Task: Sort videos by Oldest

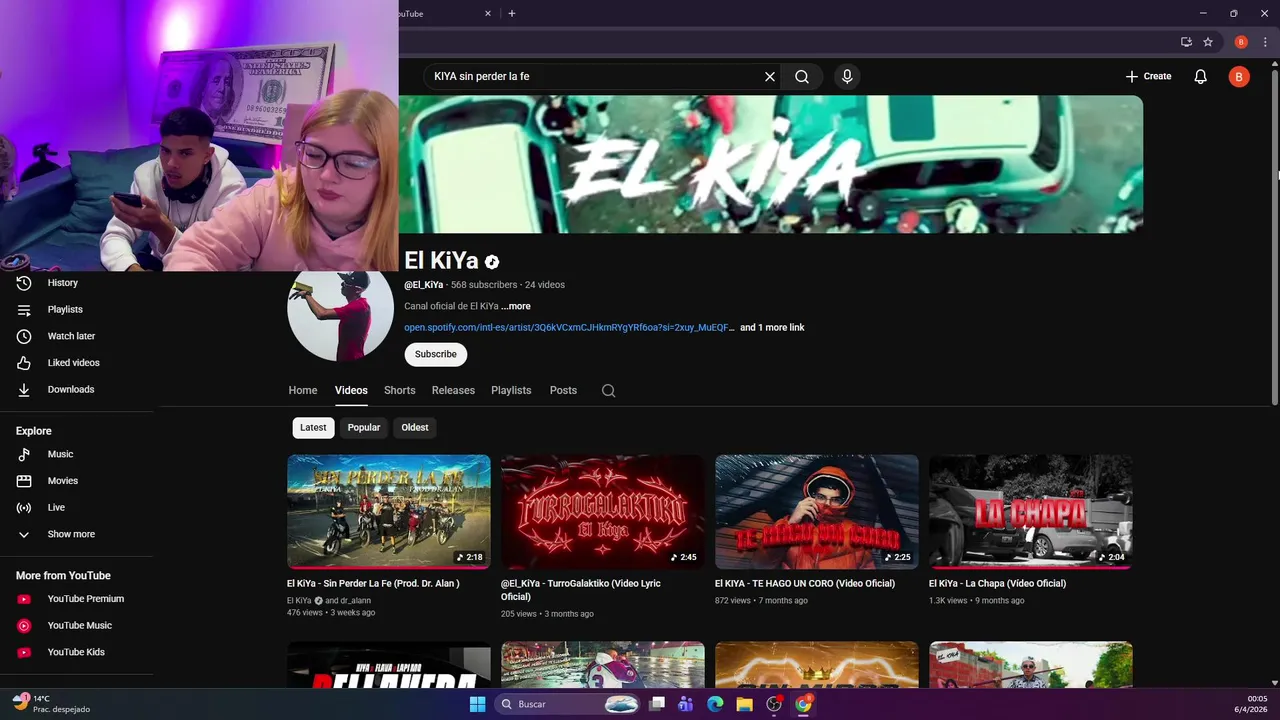Action: (x=415, y=427)
